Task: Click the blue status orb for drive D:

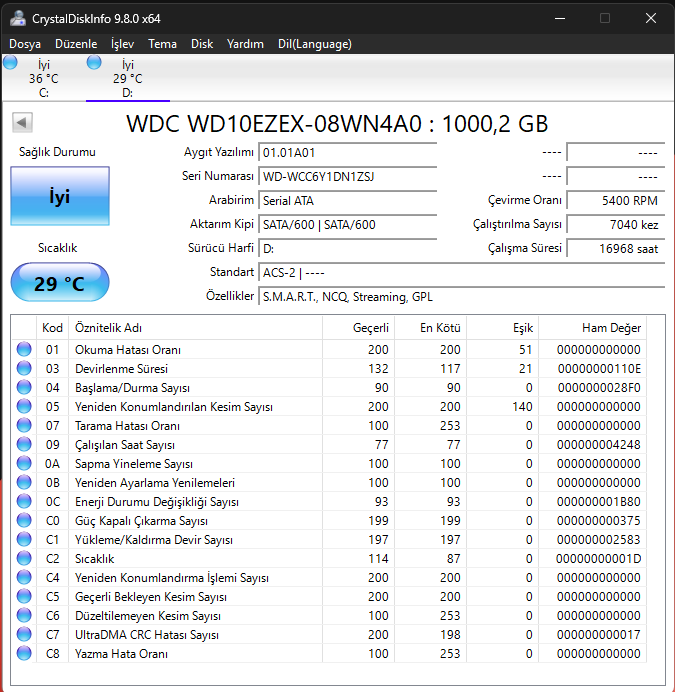Action: click(94, 63)
